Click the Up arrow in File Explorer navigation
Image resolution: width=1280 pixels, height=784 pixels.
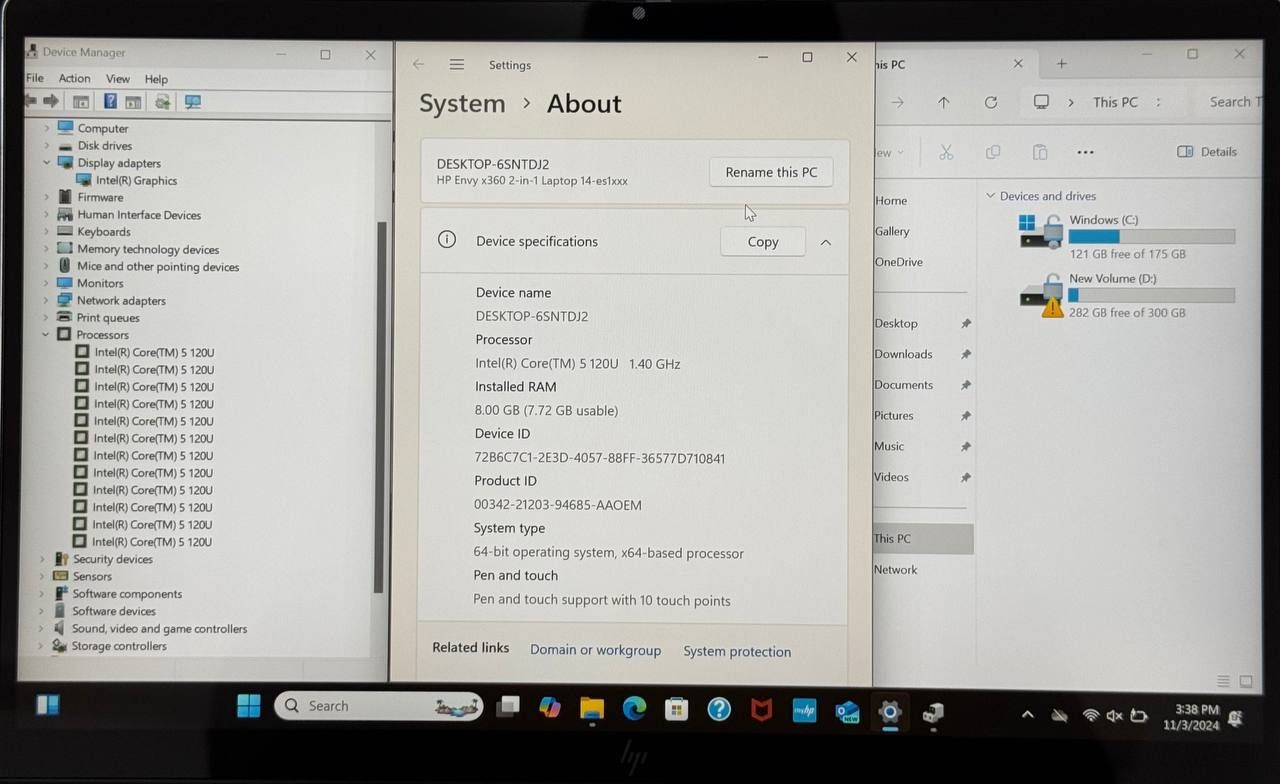click(943, 102)
